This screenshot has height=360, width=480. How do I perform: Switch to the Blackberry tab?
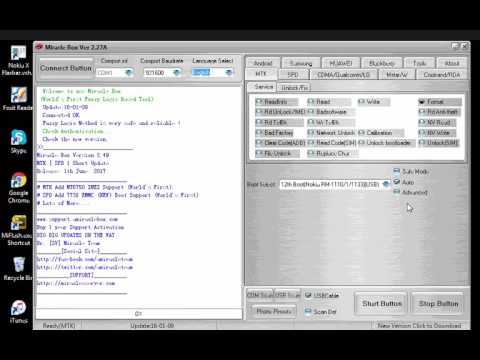(382, 63)
